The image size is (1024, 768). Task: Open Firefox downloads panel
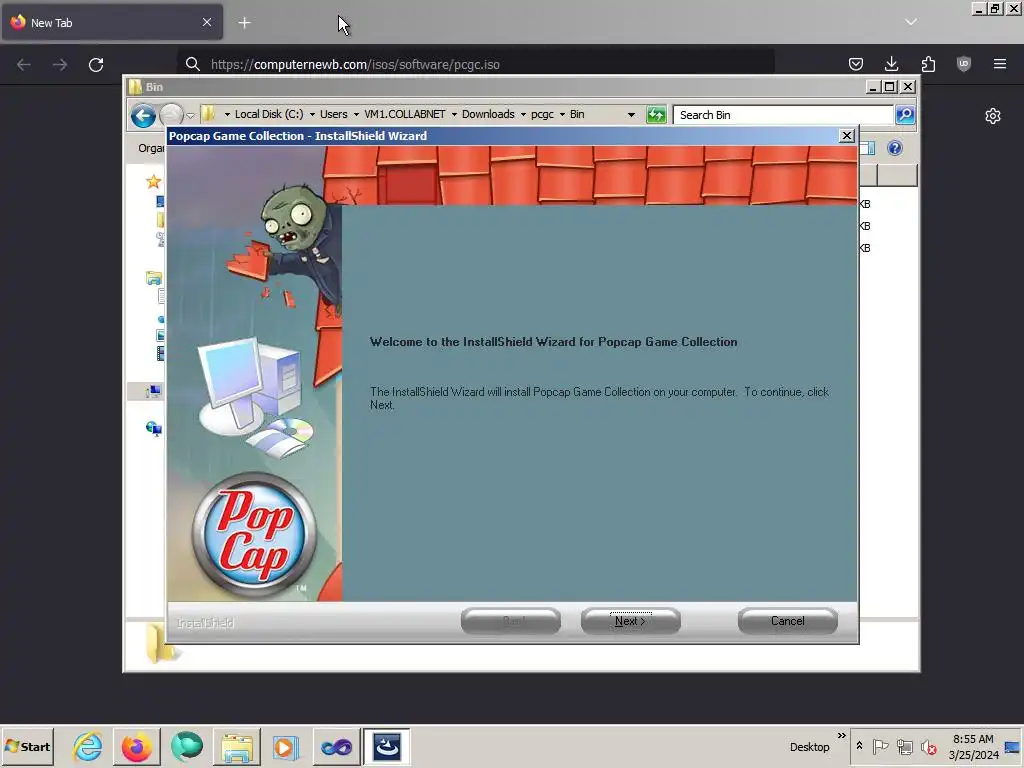click(891, 64)
